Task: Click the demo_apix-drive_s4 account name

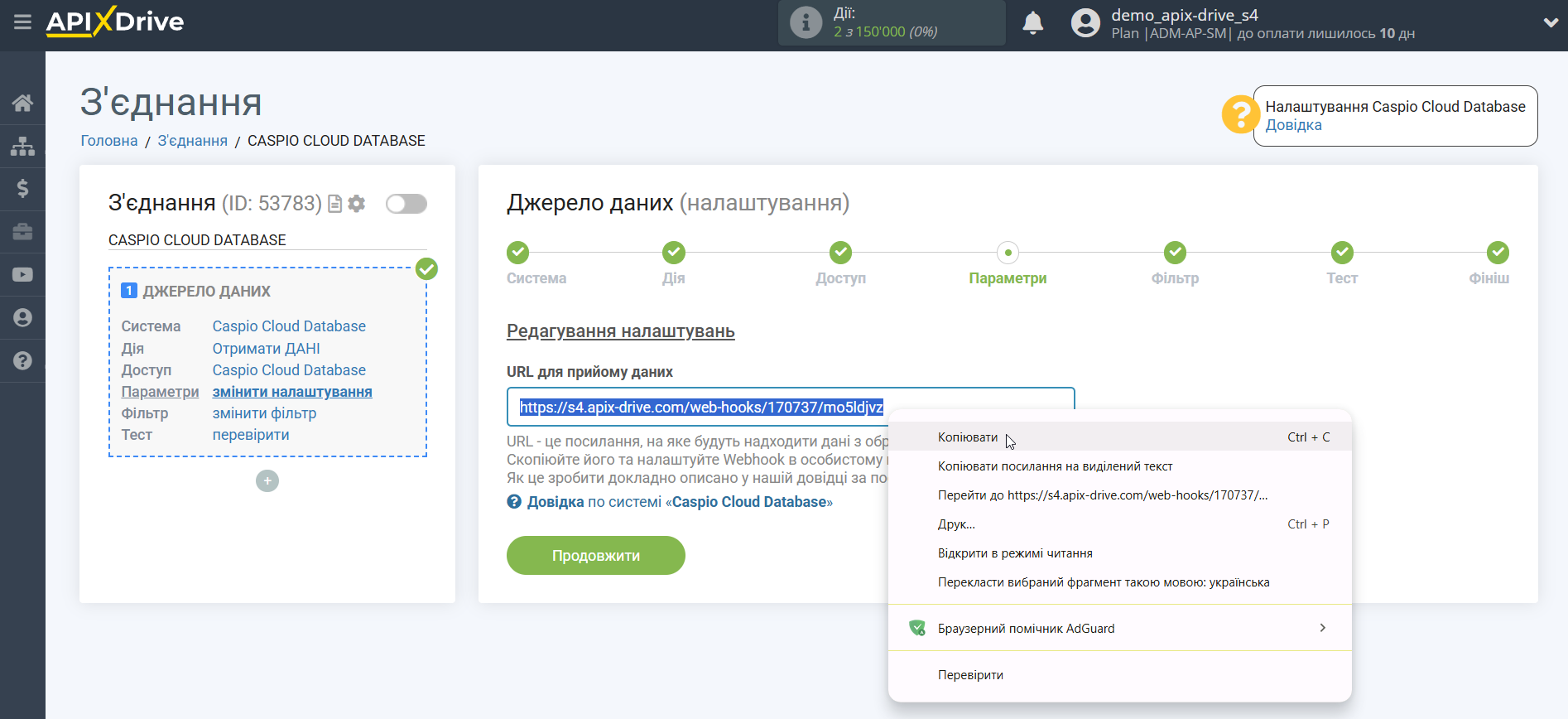Action: coord(1185,15)
